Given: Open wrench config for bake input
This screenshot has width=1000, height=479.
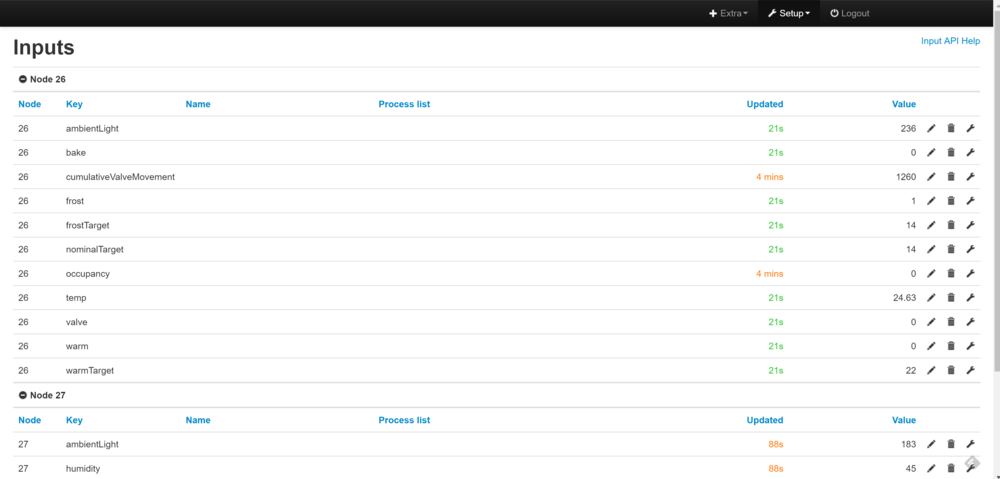Looking at the screenshot, I should tap(971, 152).
